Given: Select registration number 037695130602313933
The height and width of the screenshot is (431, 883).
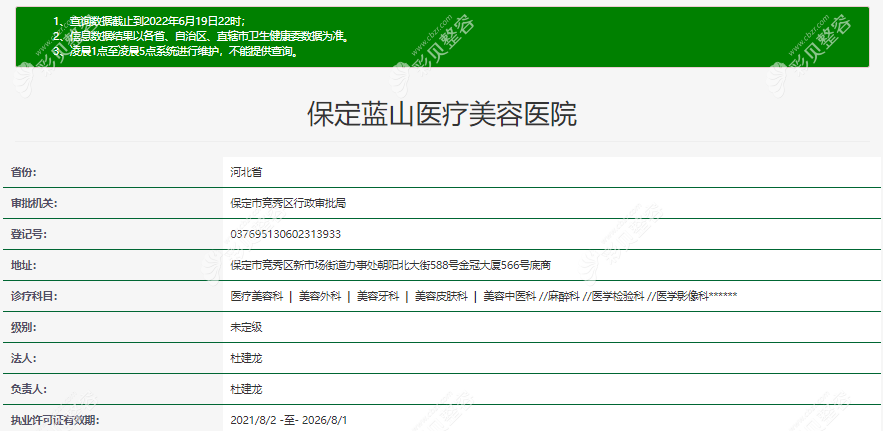Looking at the screenshot, I should pos(286,234).
